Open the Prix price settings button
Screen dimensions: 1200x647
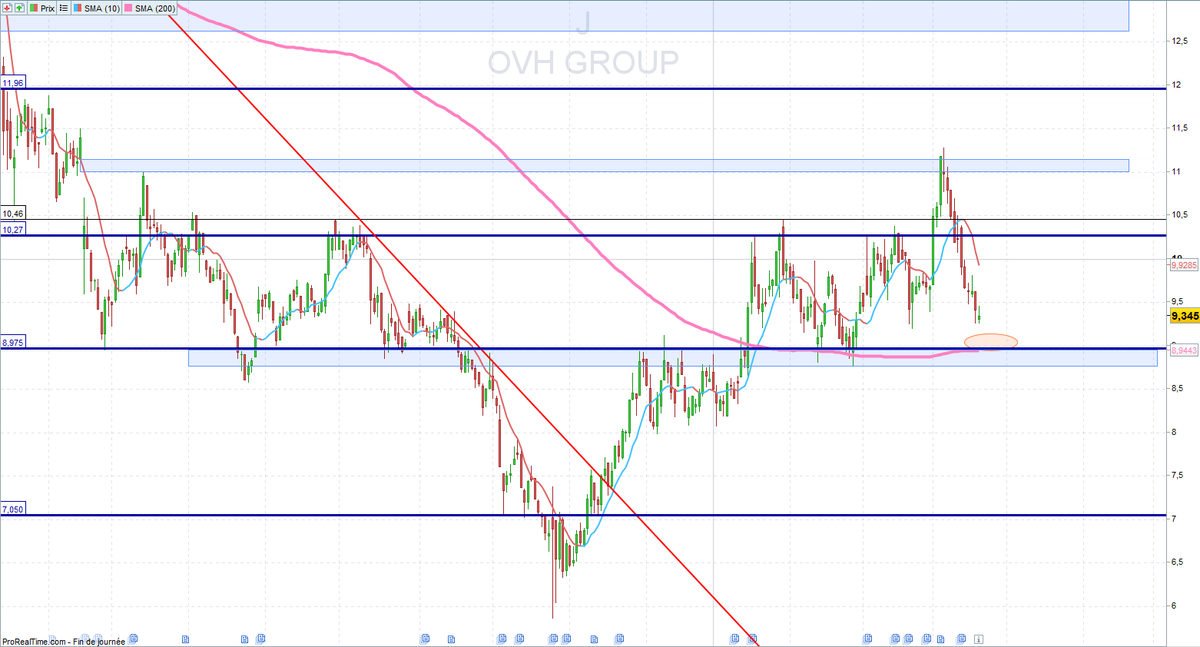pos(40,7)
